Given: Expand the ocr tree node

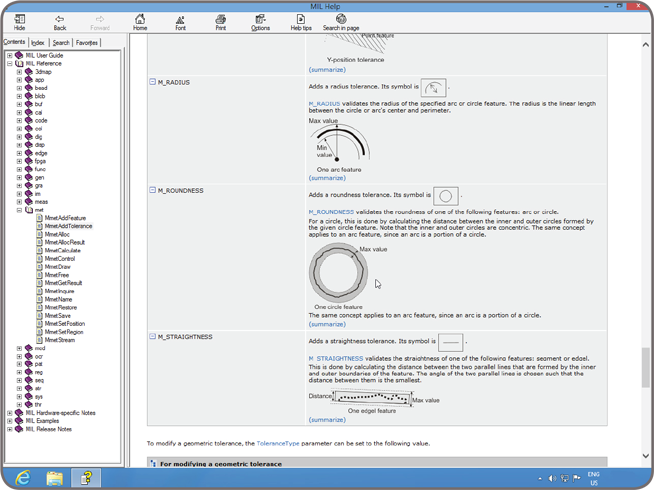Looking at the screenshot, I should click(x=19, y=356).
